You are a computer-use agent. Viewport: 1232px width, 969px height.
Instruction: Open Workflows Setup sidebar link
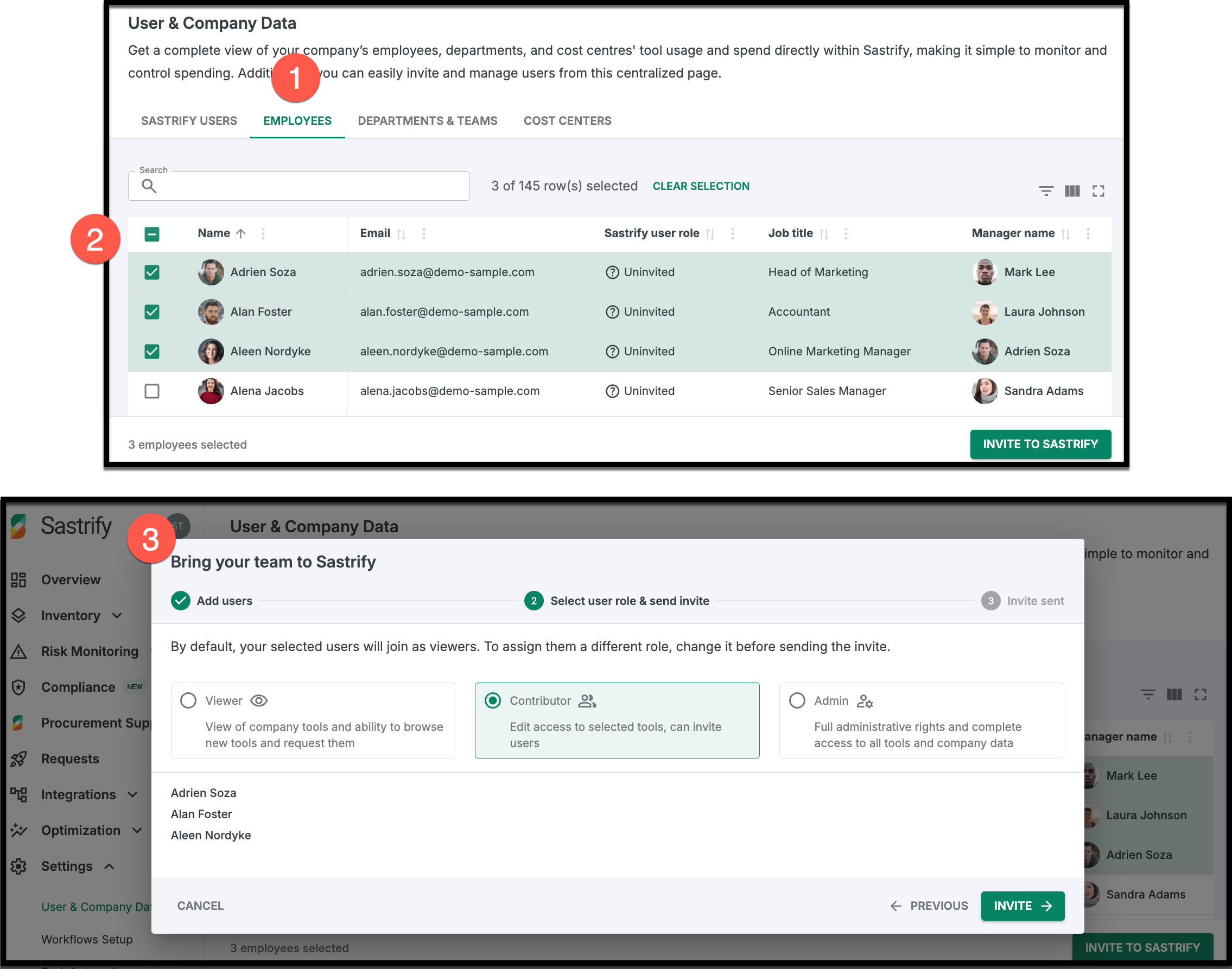[x=87, y=940]
